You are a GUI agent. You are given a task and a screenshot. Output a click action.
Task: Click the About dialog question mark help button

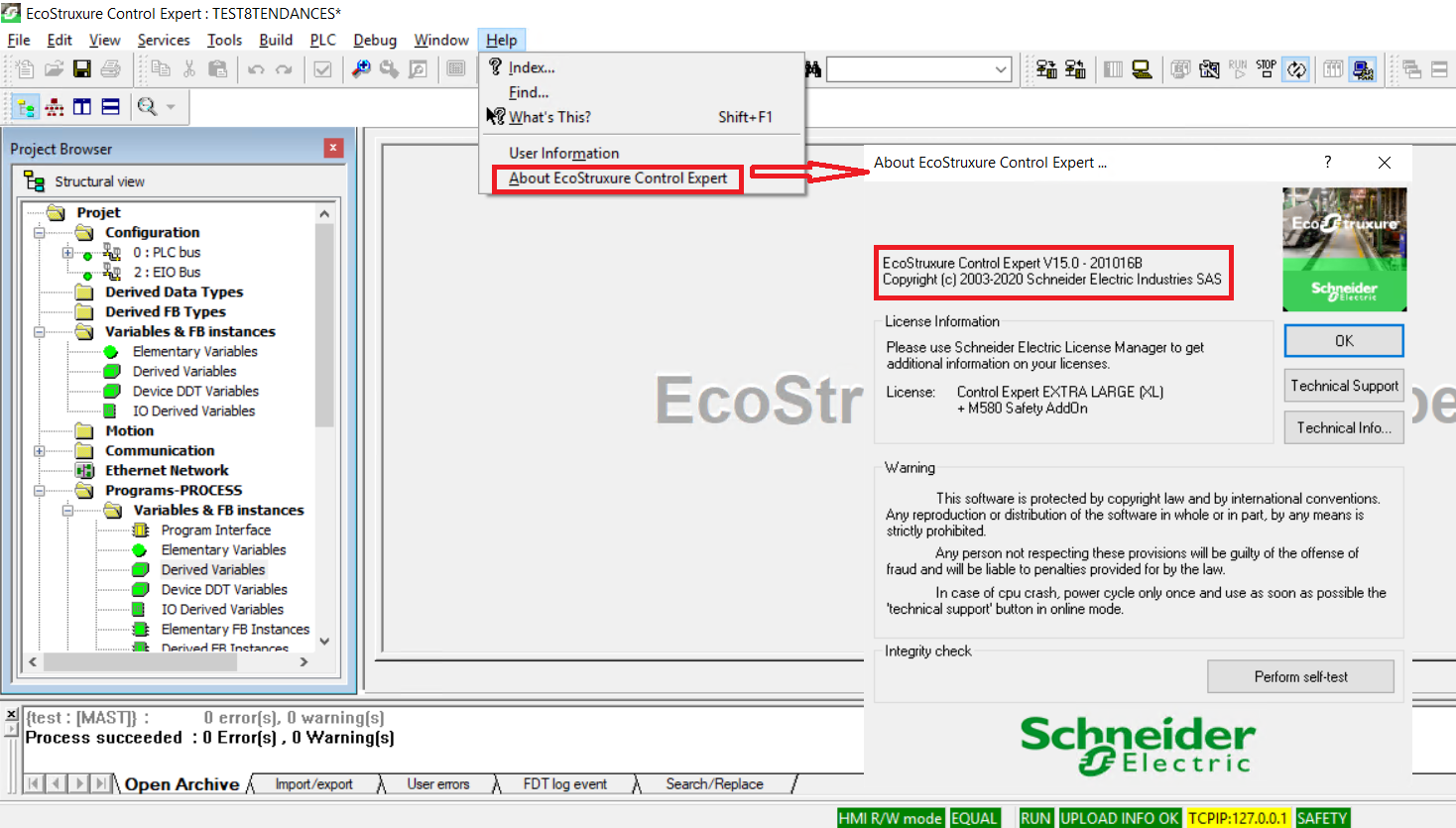(x=1328, y=162)
